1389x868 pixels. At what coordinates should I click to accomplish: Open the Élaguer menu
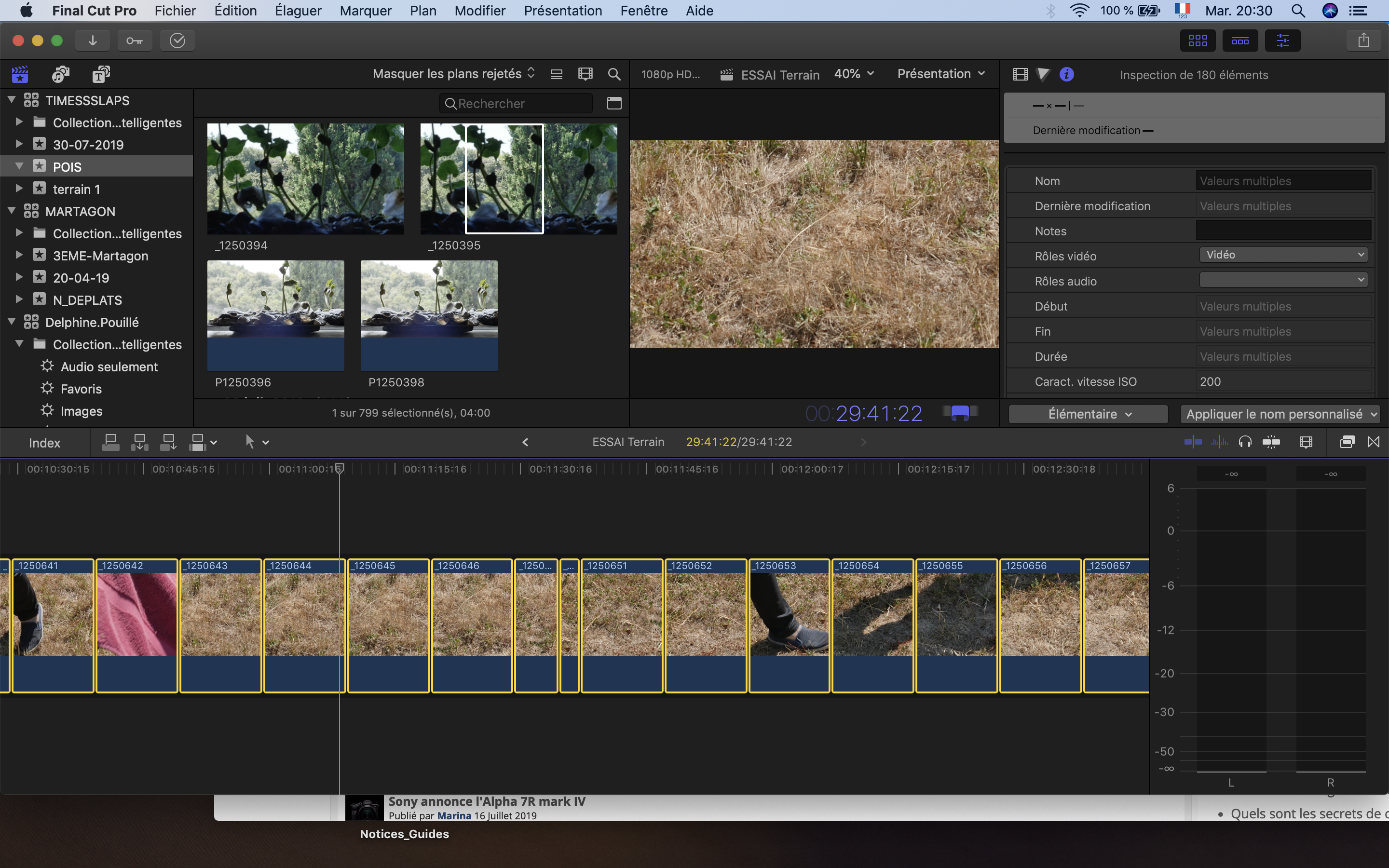298,11
